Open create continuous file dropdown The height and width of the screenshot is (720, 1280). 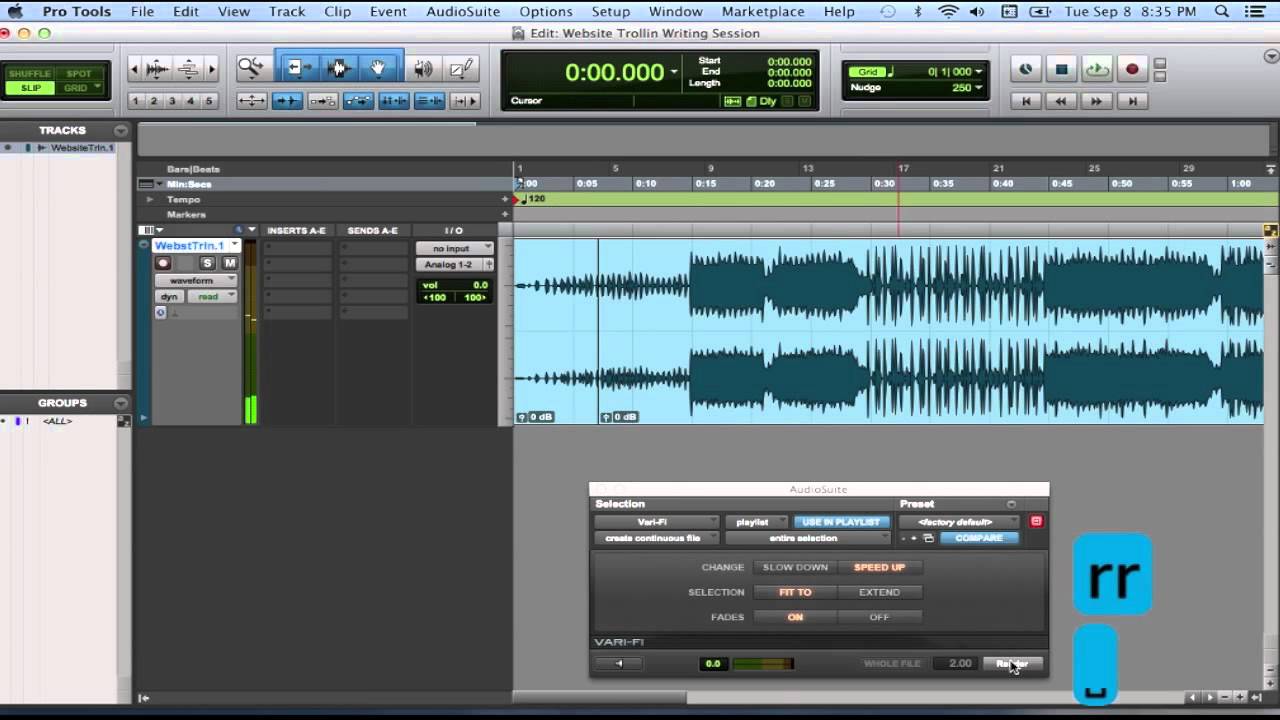(657, 538)
